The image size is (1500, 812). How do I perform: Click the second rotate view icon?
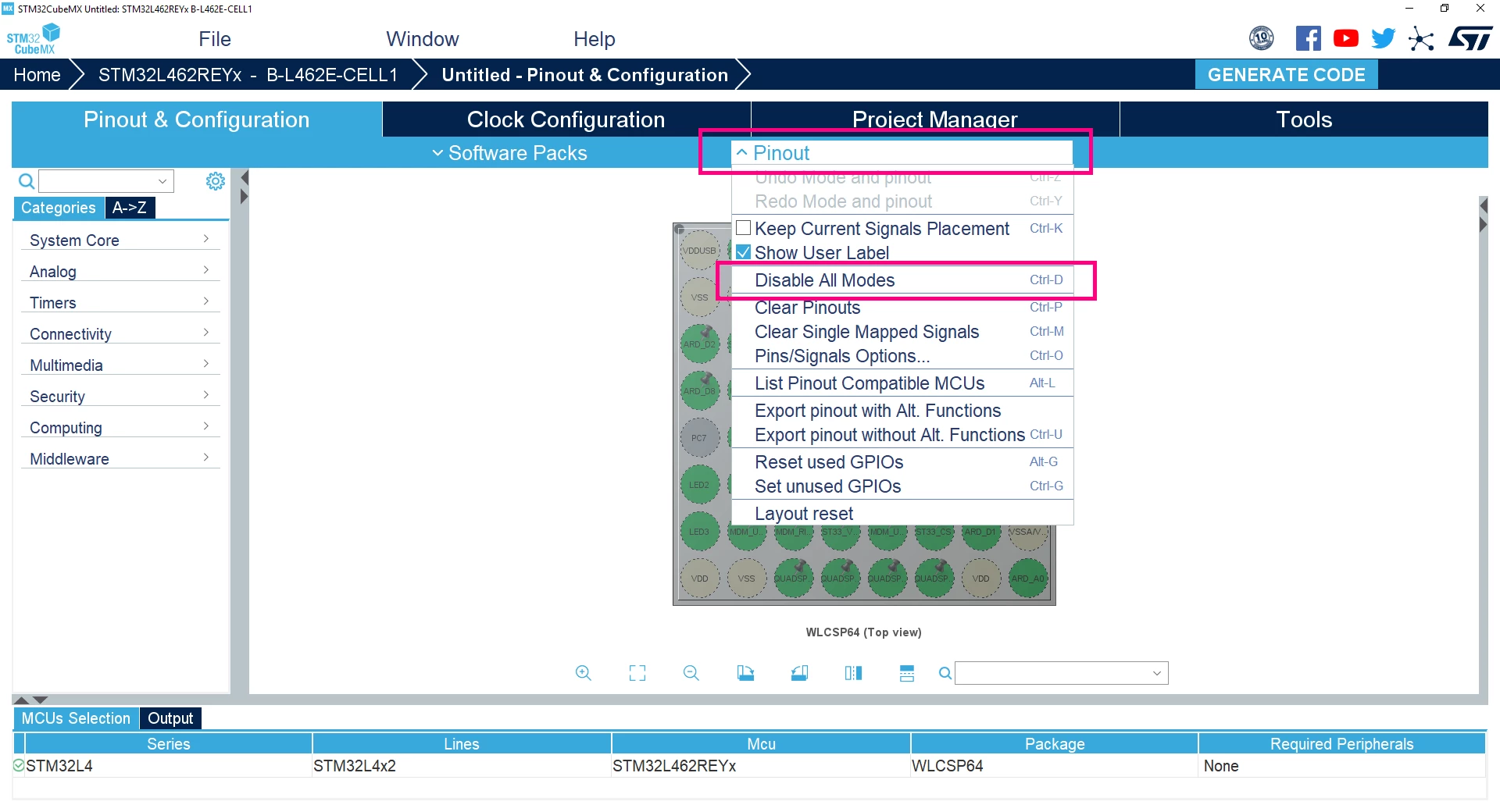pyautogui.click(x=799, y=673)
